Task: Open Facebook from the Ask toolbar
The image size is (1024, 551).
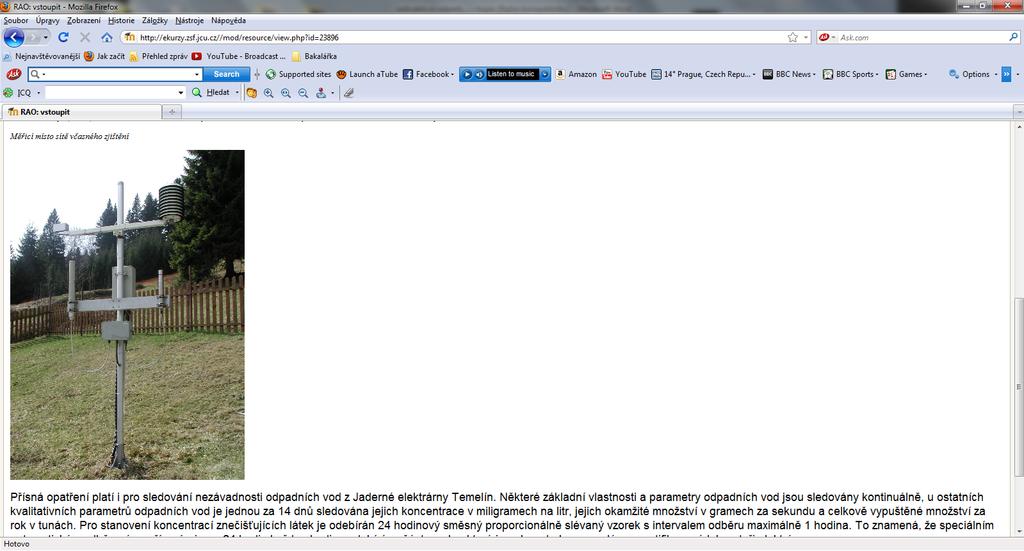Action: point(426,74)
